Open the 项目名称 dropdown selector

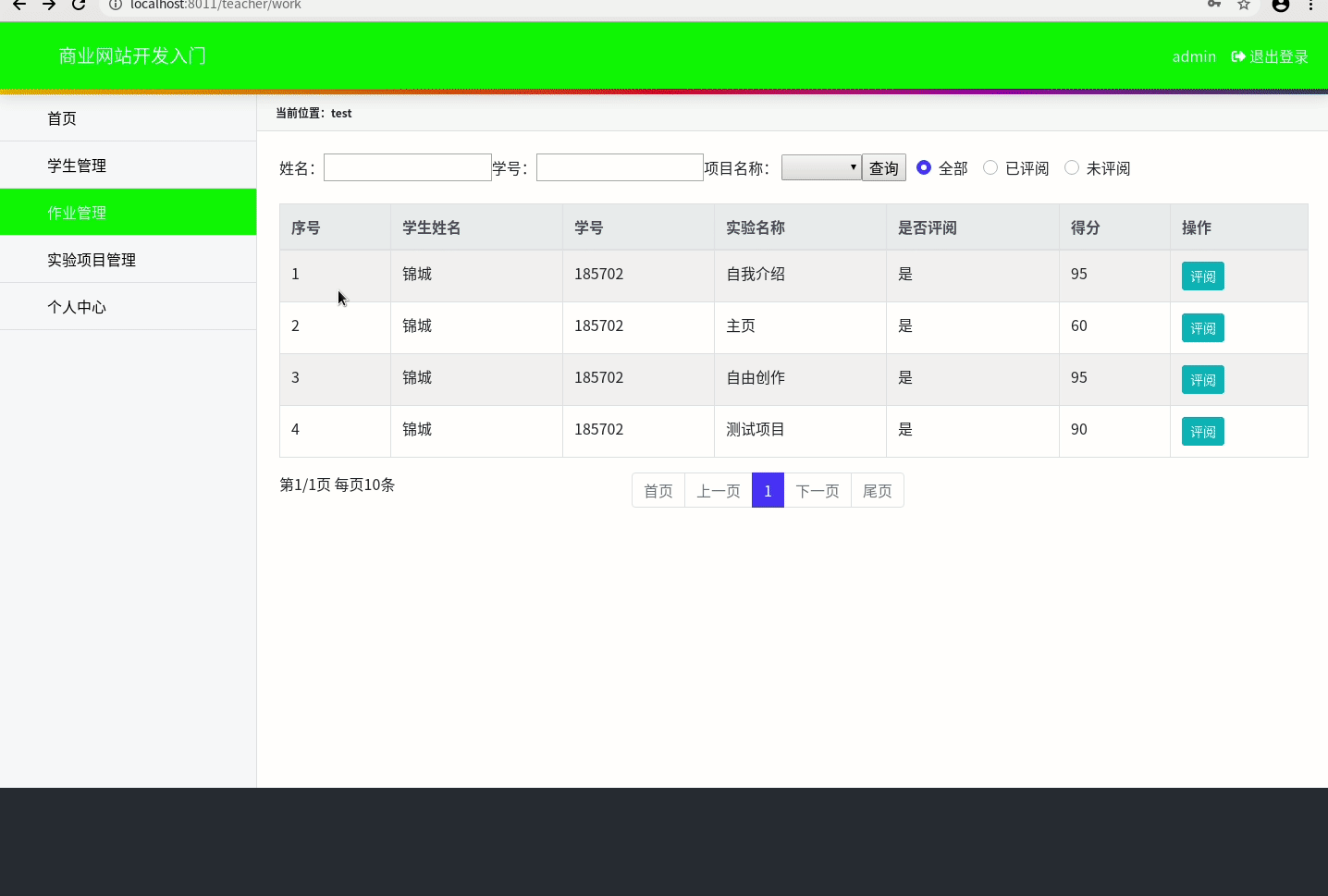[x=820, y=167]
